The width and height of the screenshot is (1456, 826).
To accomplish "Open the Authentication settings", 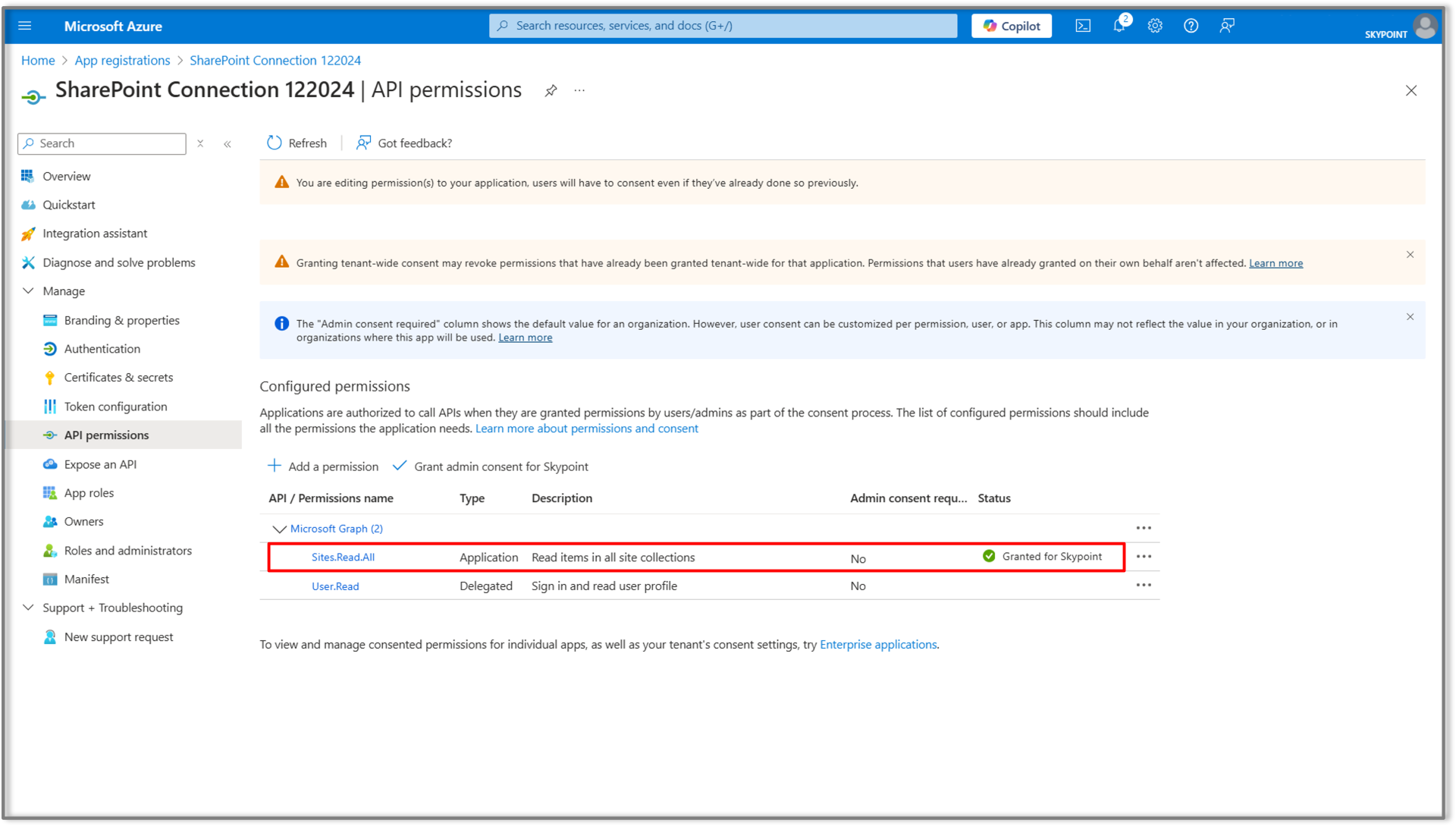I will pyautogui.click(x=101, y=348).
